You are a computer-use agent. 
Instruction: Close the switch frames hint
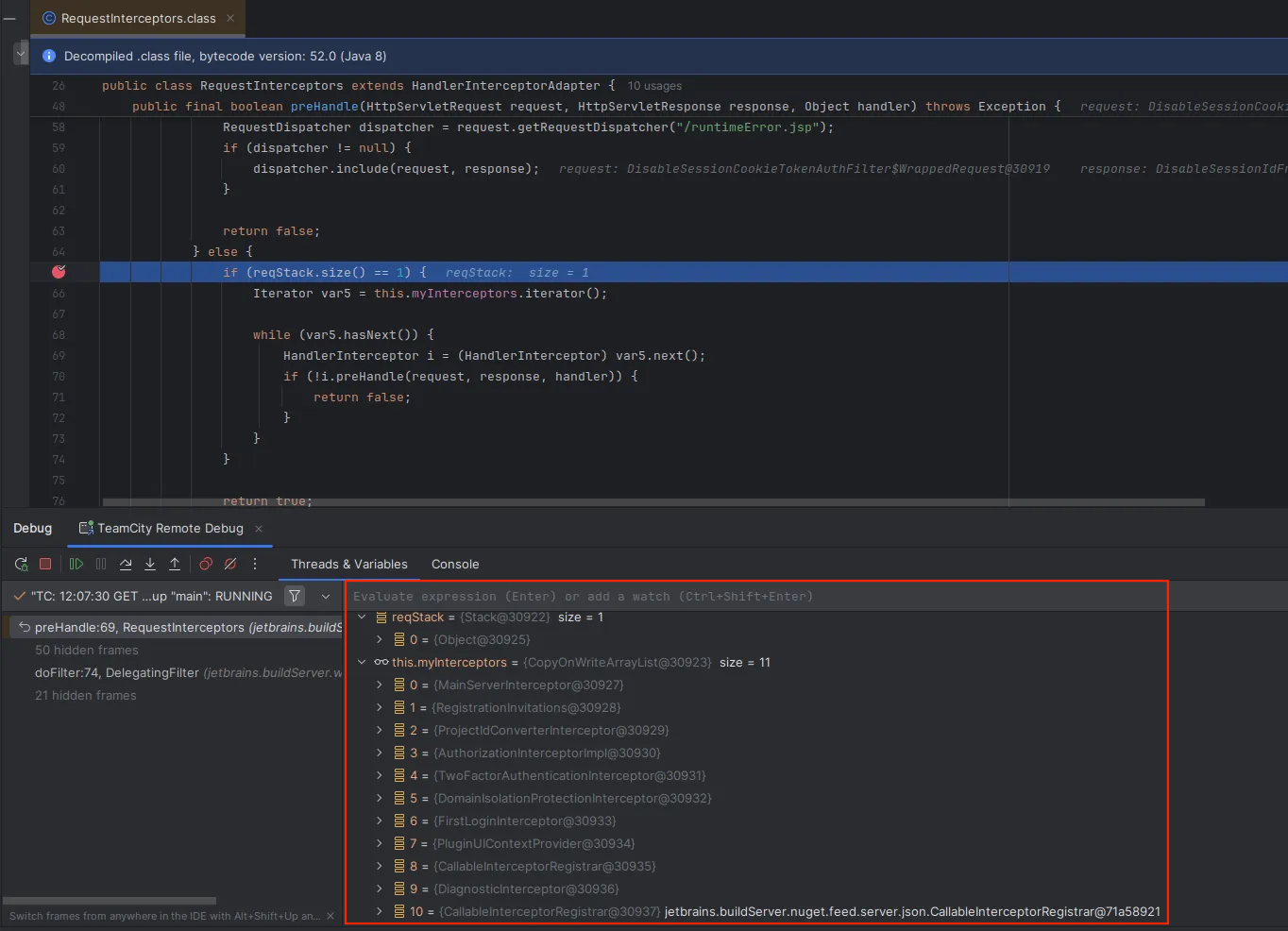pyautogui.click(x=330, y=916)
